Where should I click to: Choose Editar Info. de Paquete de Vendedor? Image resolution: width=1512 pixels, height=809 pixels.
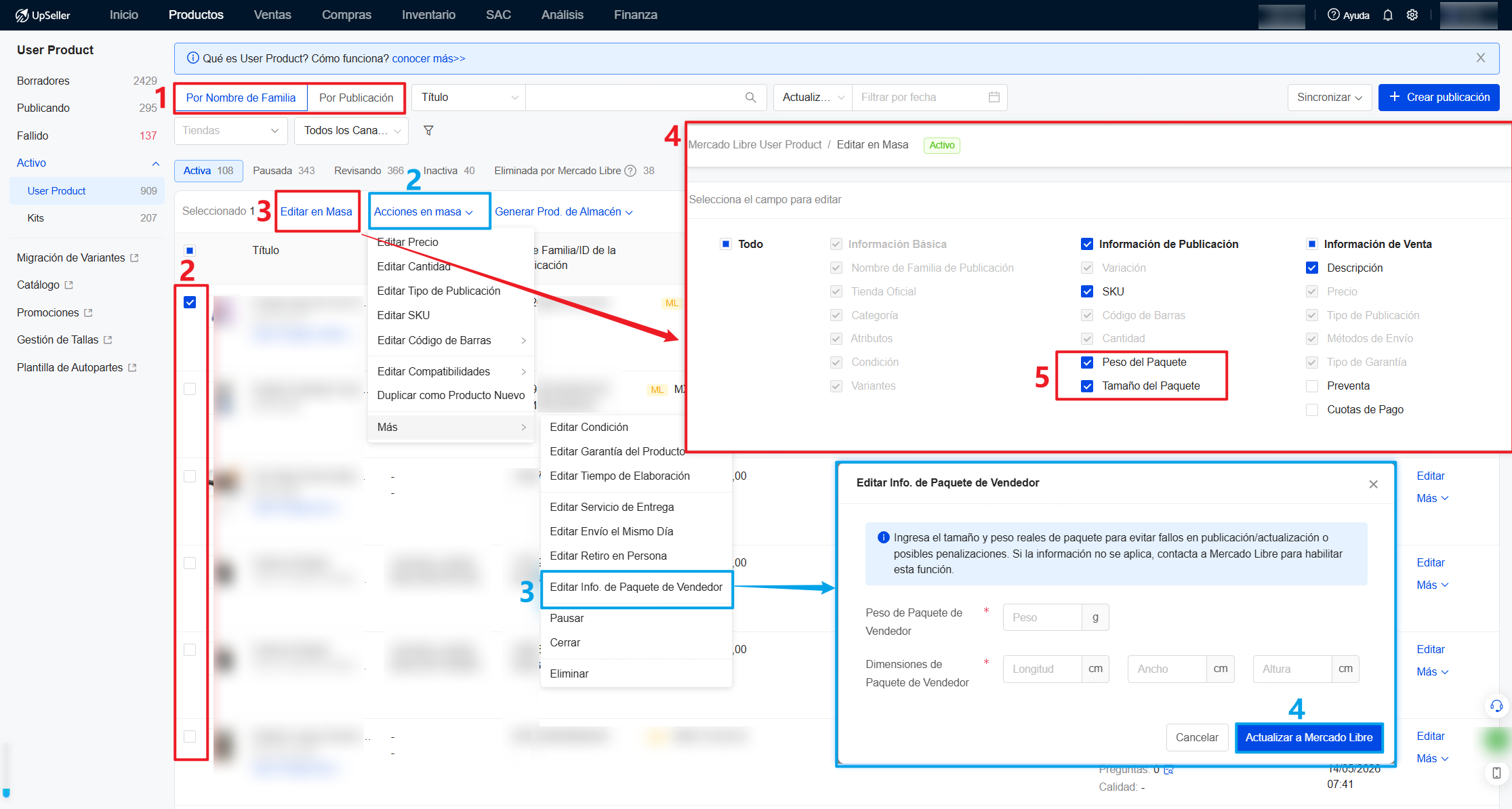click(636, 587)
